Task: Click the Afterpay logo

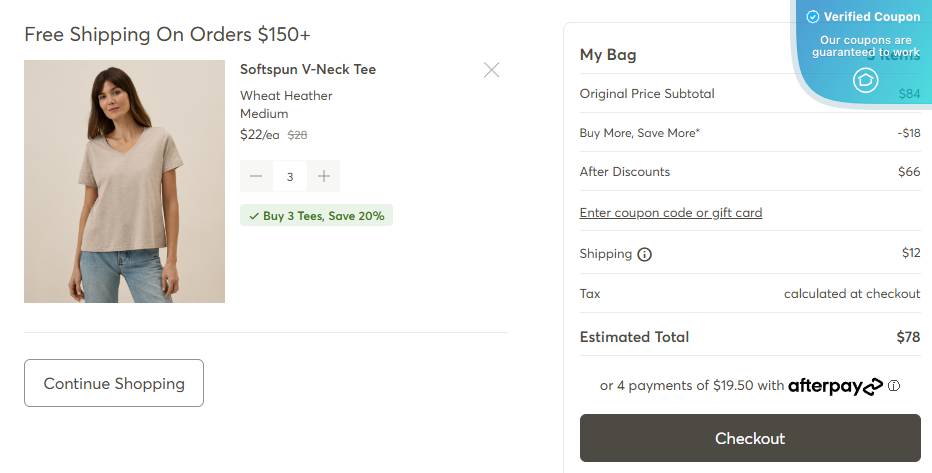Action: click(835, 385)
